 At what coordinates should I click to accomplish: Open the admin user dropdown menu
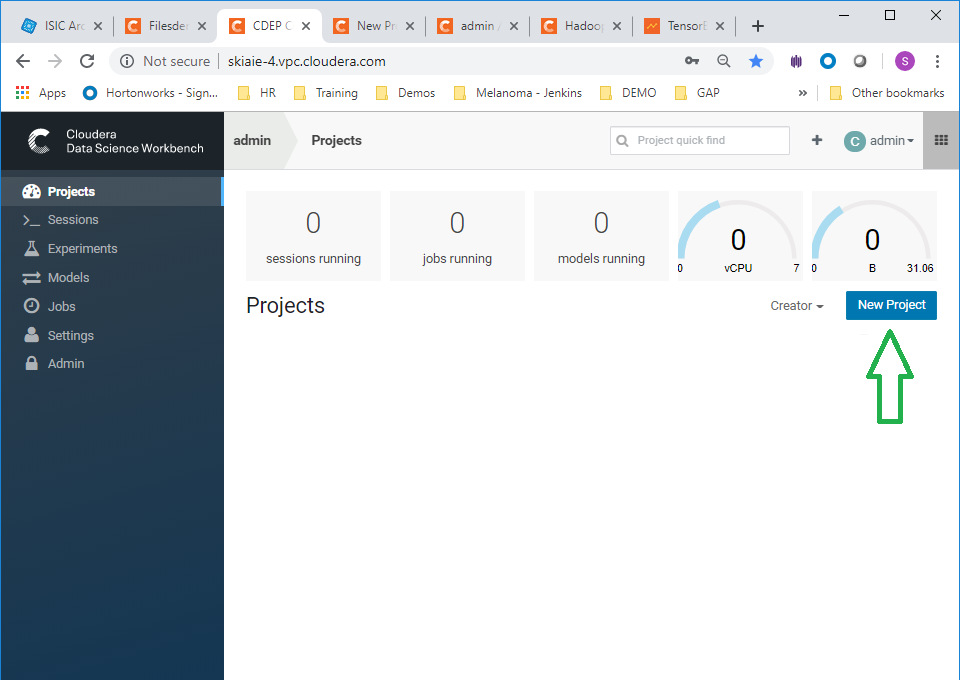(x=879, y=141)
